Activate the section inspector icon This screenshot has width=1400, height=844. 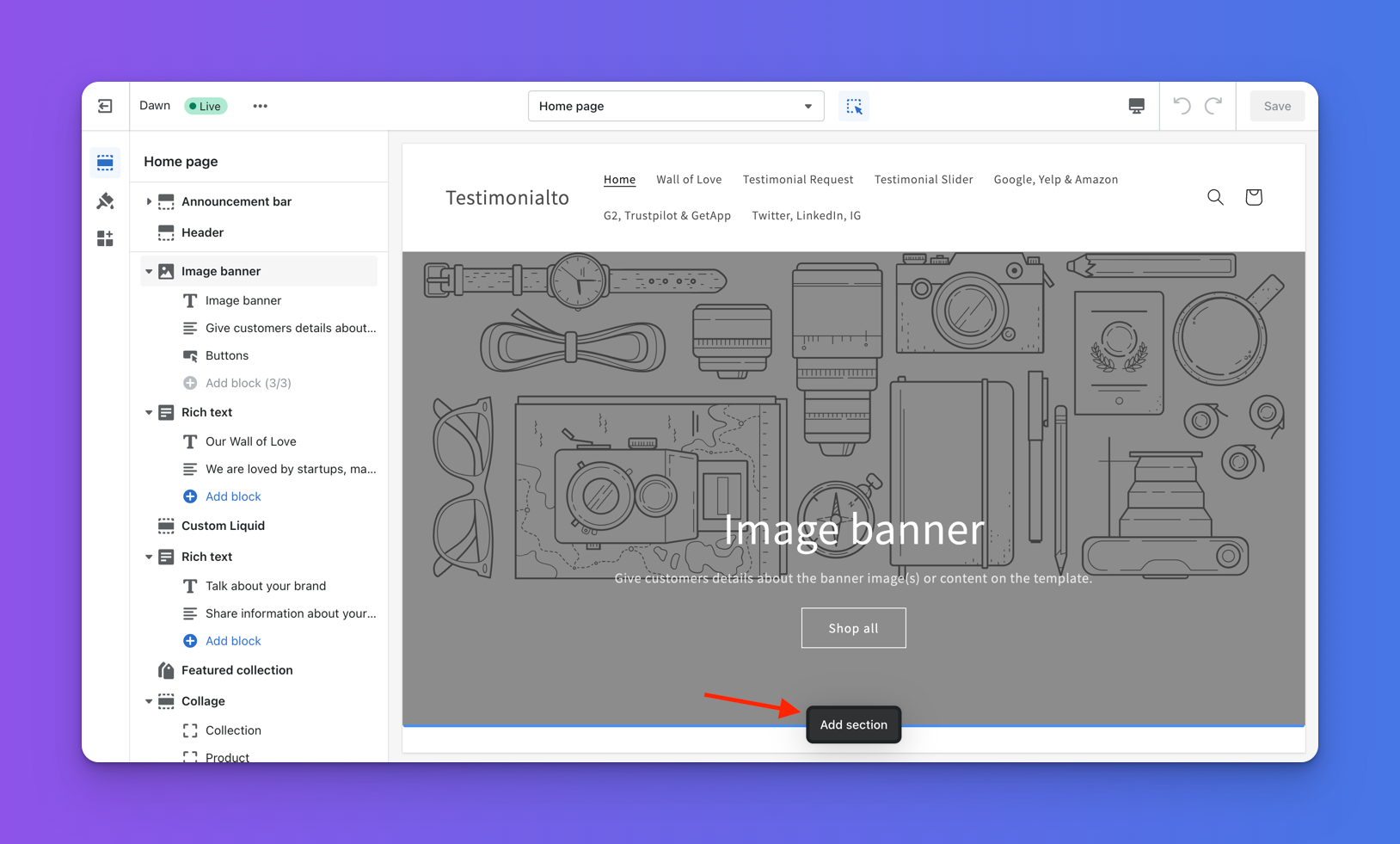pyautogui.click(x=854, y=106)
